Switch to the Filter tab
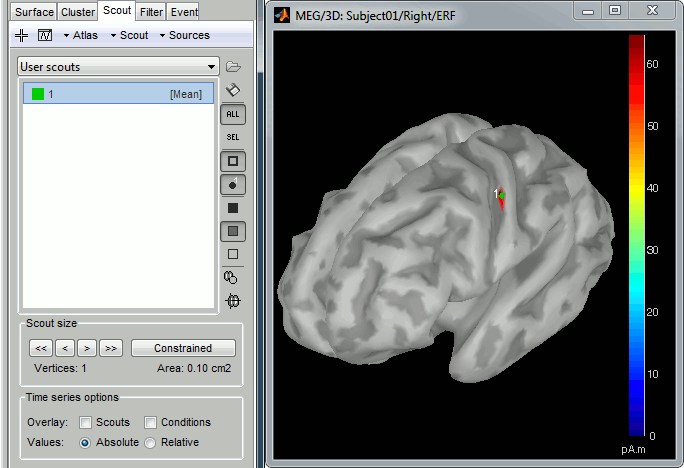Screen dimensions: 684x468 coord(151,12)
